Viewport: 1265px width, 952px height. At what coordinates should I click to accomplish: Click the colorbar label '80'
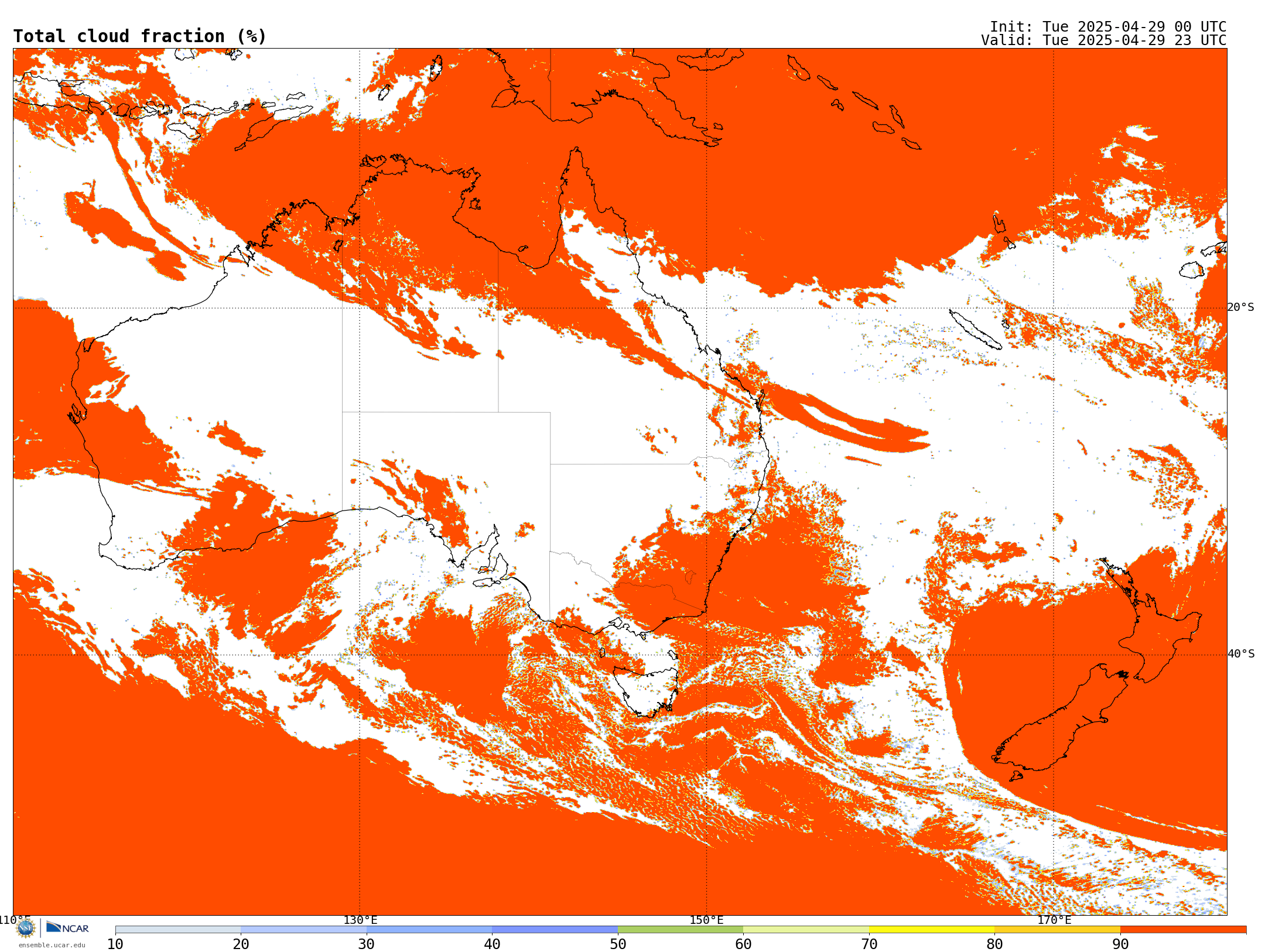[994, 944]
